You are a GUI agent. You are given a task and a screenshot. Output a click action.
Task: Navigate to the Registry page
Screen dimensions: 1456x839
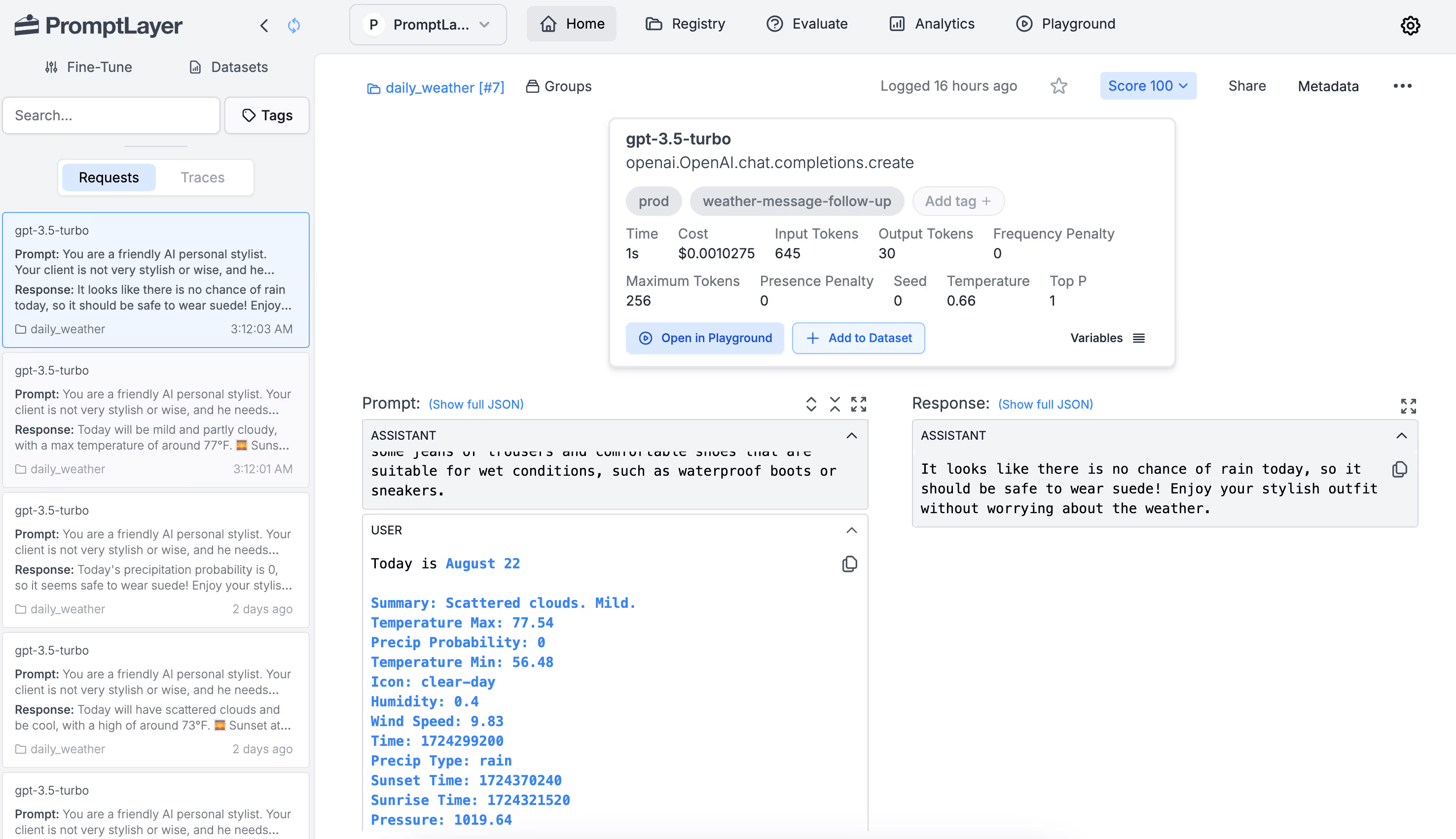pyautogui.click(x=686, y=24)
